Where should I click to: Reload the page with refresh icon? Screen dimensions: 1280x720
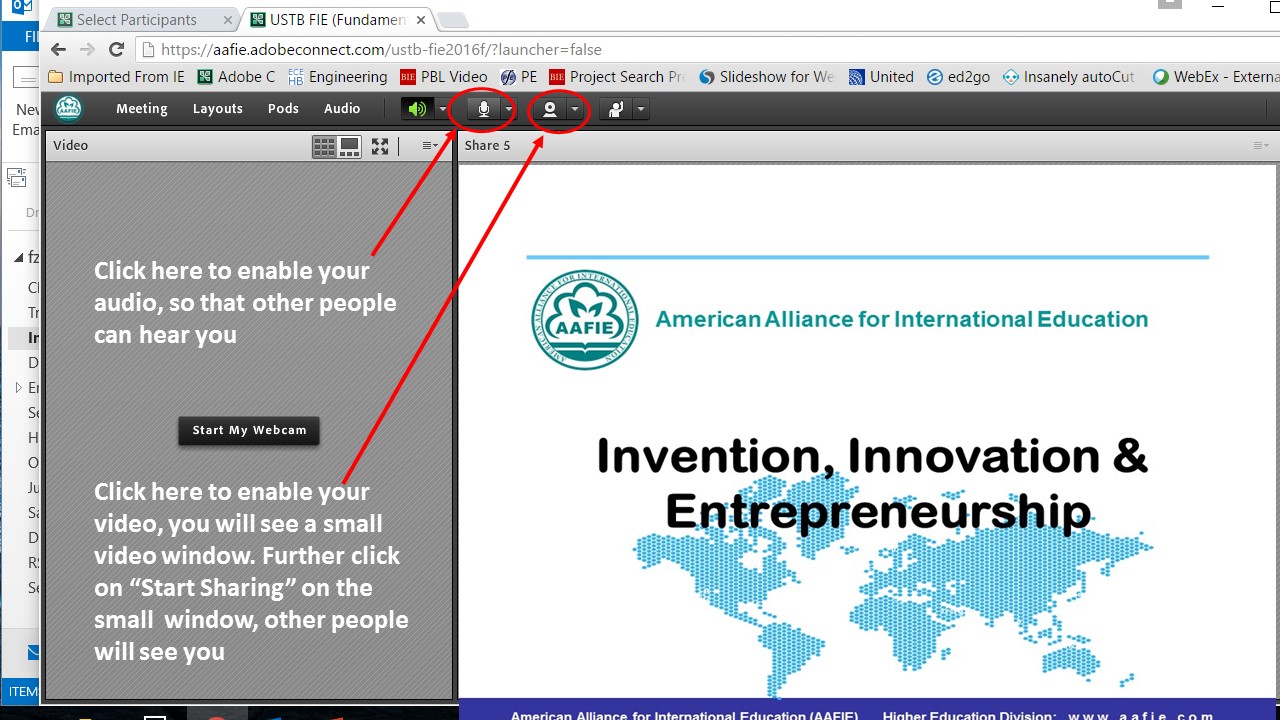[x=116, y=49]
